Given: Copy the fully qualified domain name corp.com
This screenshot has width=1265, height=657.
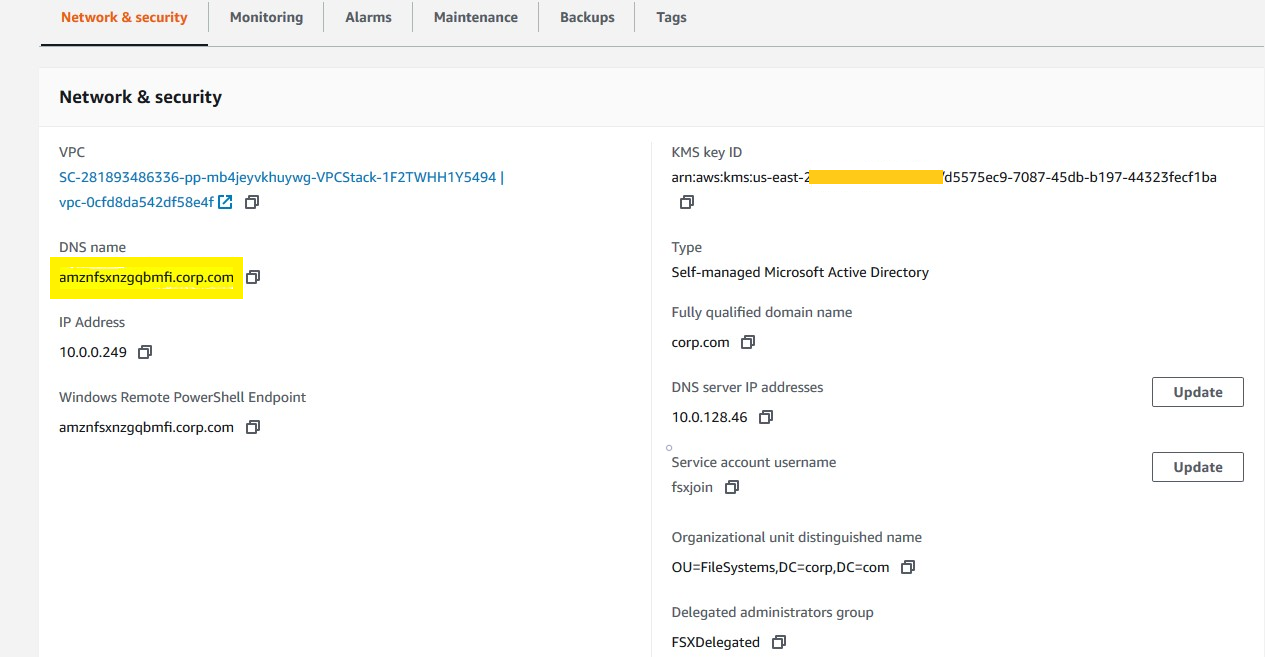Looking at the screenshot, I should 747,342.
